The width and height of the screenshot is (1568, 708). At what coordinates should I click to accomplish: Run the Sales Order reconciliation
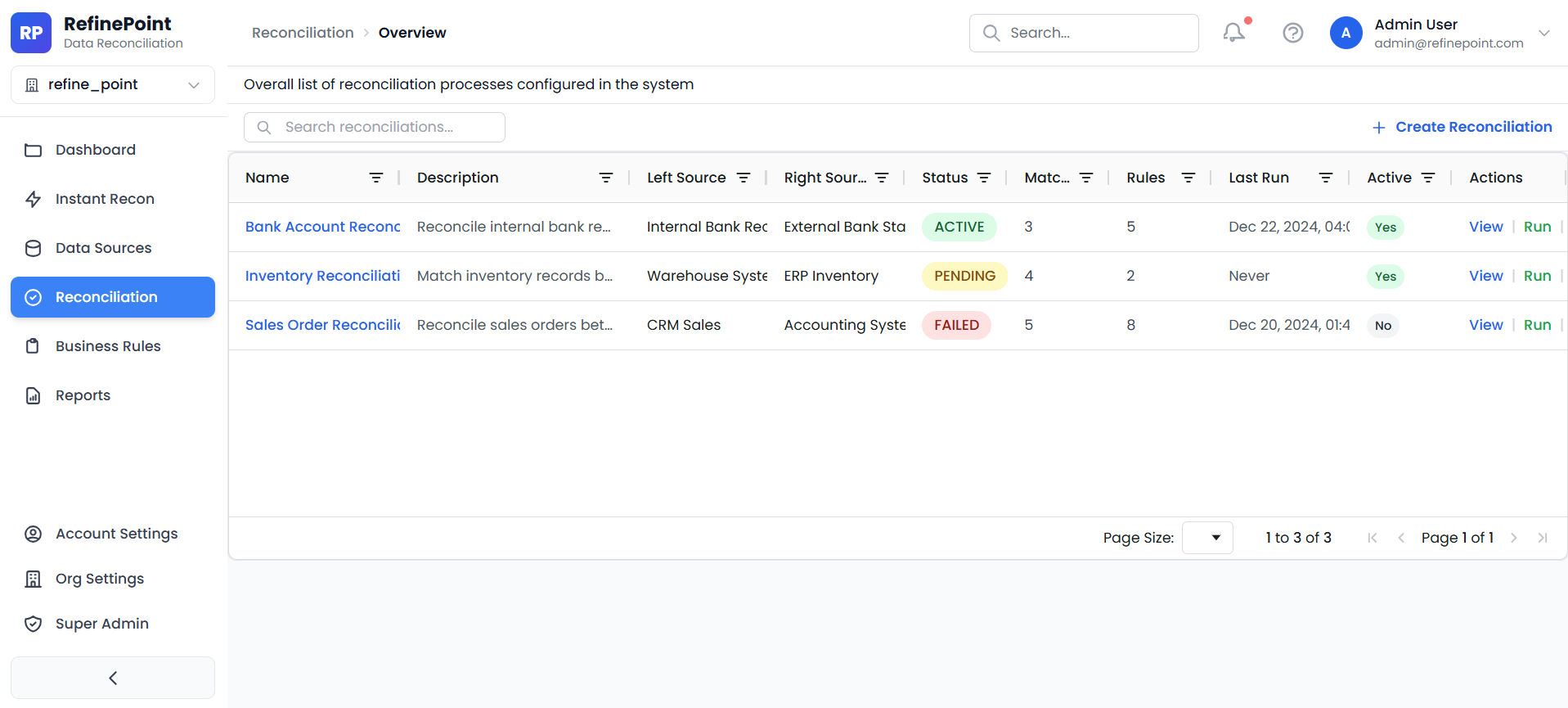[1537, 325]
